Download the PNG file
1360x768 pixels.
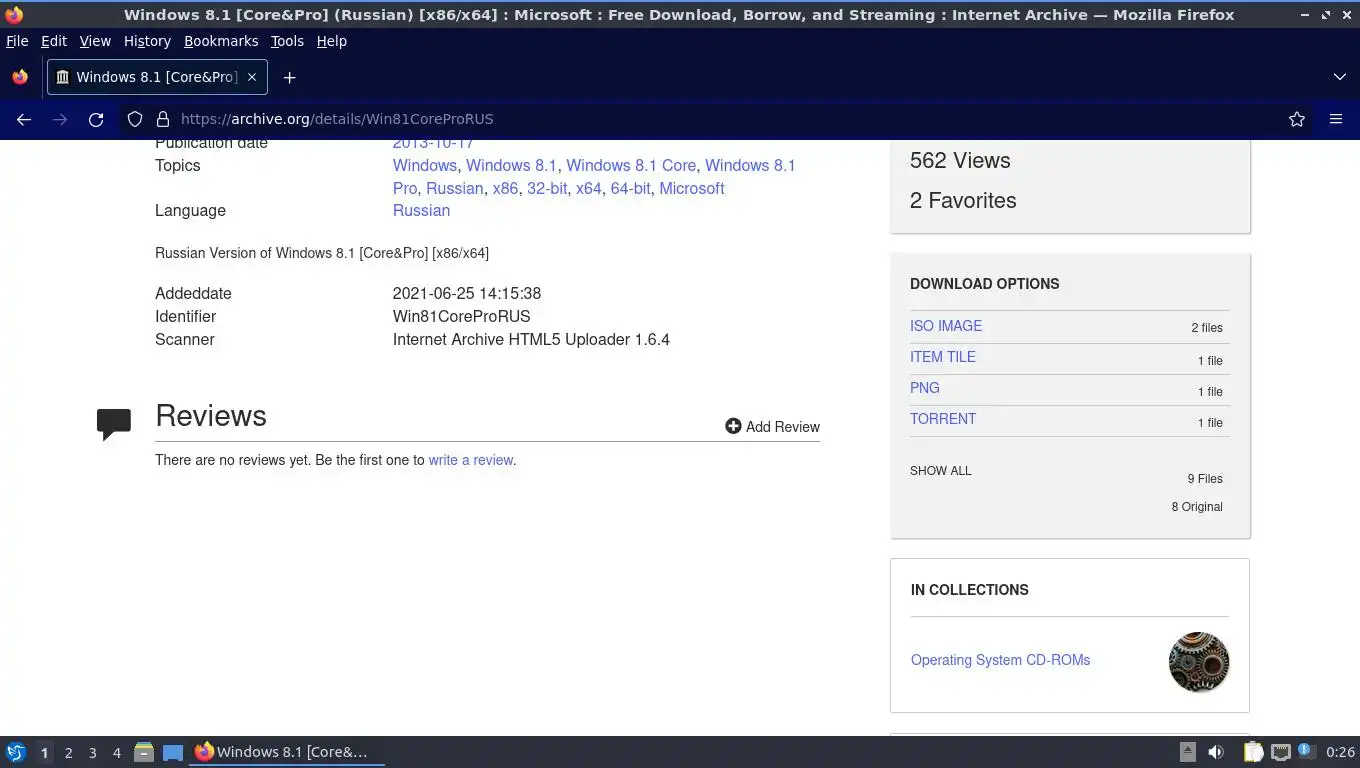pos(925,388)
